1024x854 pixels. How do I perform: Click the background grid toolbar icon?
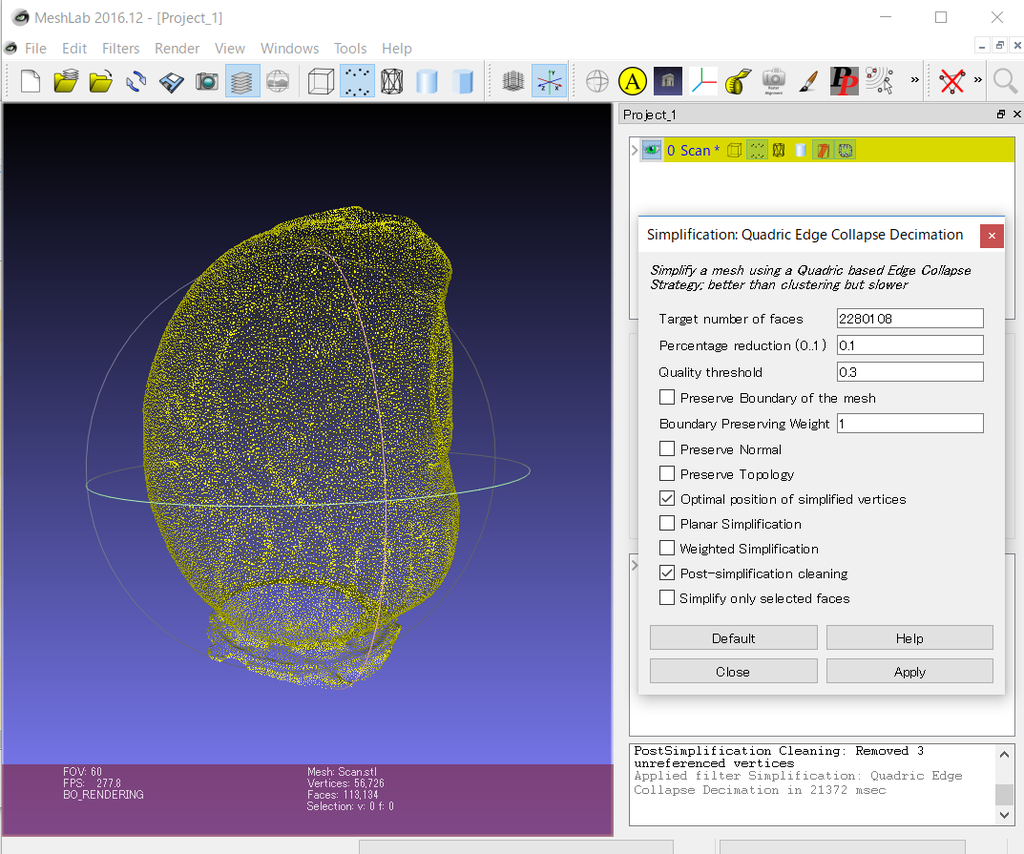(x=513, y=82)
